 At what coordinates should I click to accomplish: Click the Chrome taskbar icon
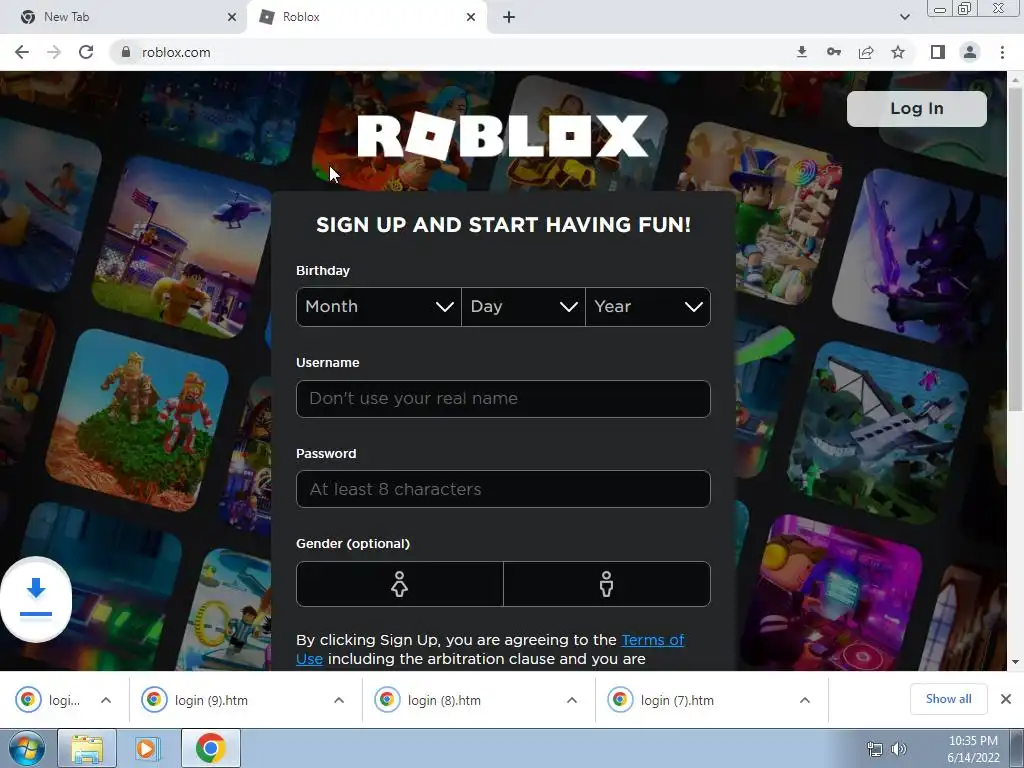pos(210,748)
